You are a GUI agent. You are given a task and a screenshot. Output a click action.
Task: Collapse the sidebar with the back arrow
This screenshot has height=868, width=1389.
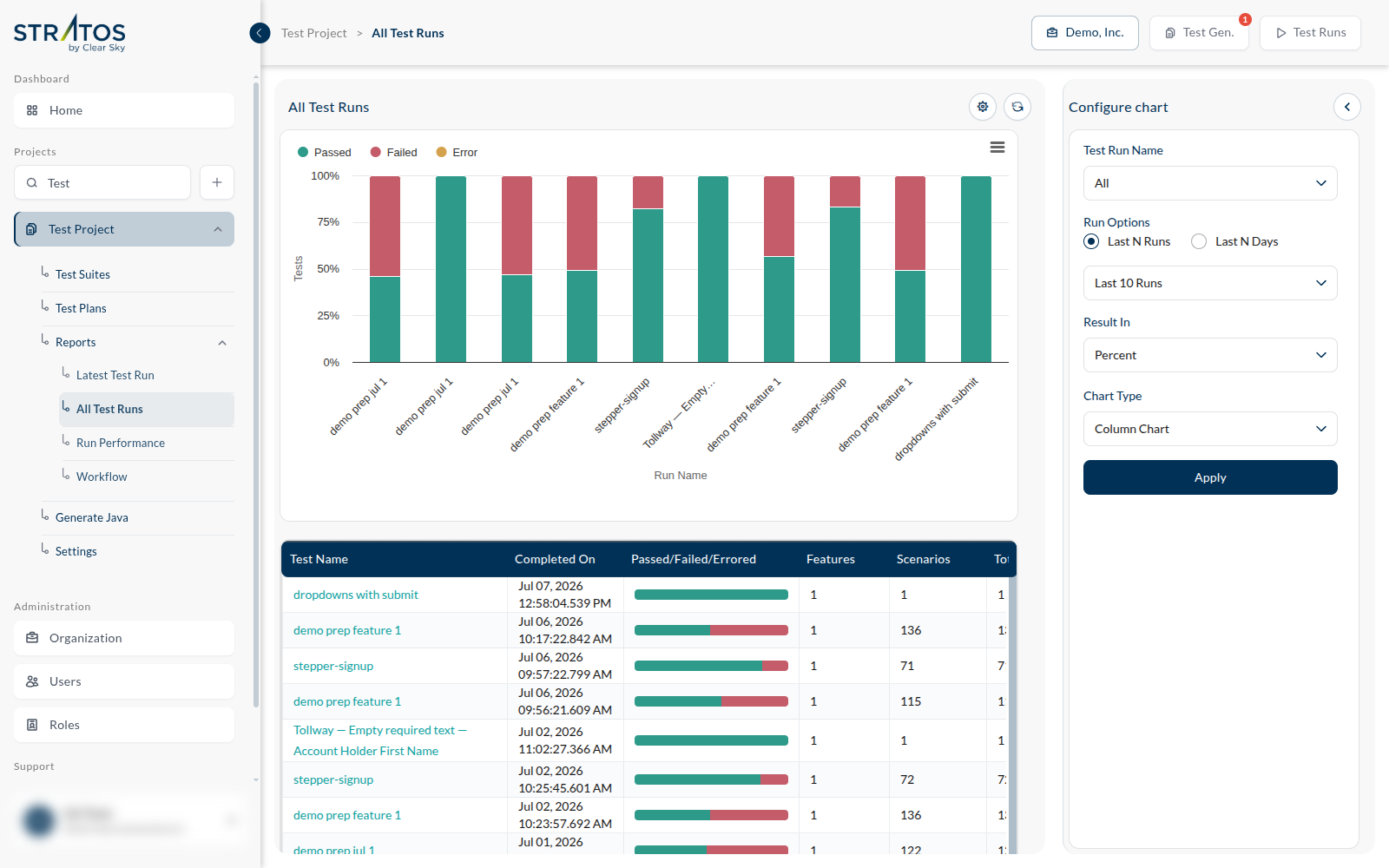(260, 33)
